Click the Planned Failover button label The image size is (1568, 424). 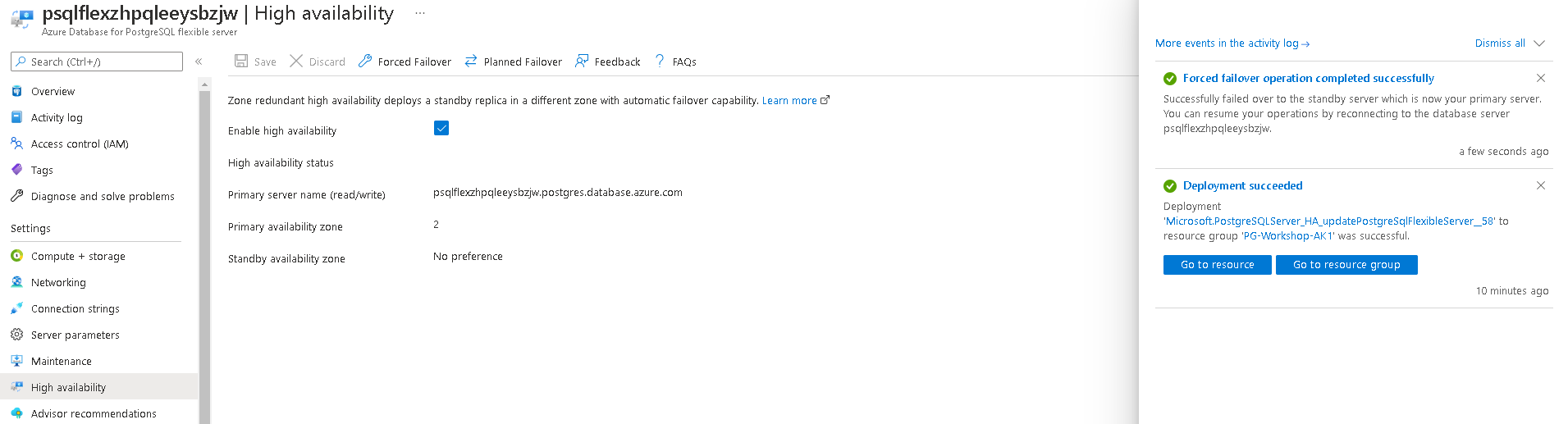pyautogui.click(x=523, y=62)
